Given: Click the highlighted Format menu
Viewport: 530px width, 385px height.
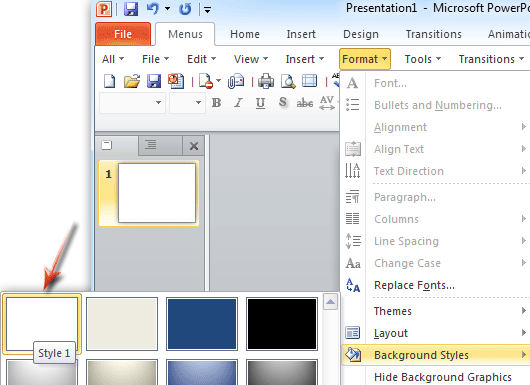Looking at the screenshot, I should pos(365,59).
